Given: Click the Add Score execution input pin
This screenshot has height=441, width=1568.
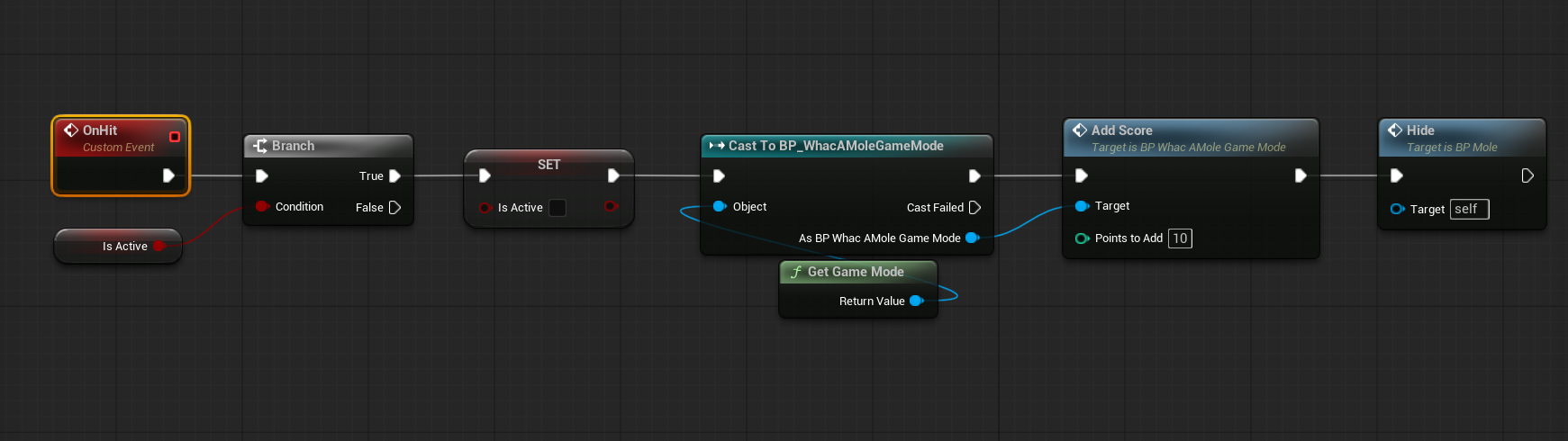Looking at the screenshot, I should (1082, 175).
